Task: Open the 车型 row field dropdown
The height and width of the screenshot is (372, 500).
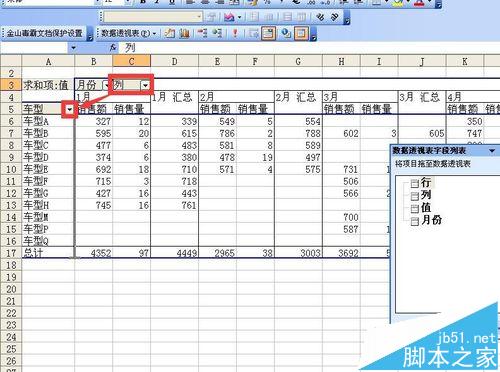Action: point(69,109)
